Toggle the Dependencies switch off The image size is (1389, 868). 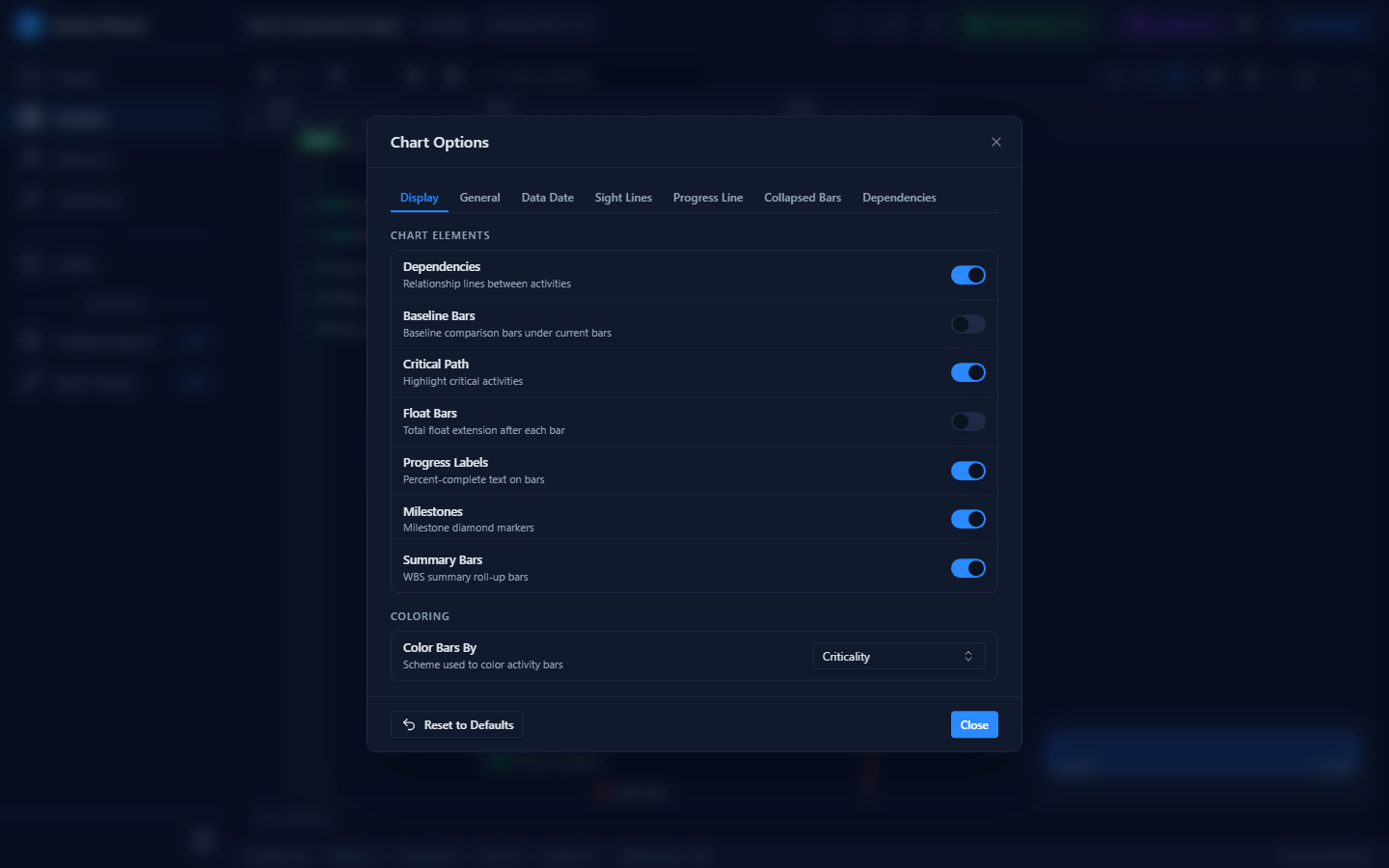click(968, 275)
